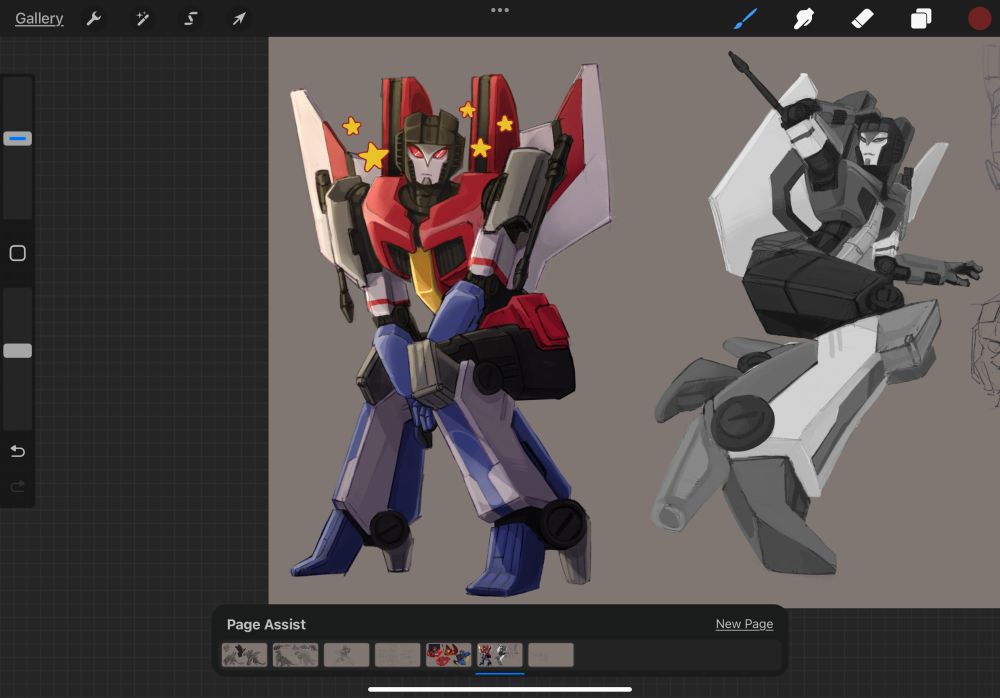The image size is (1000, 698).
Task: Open the Adjustments magic wand menu
Action: pos(142,19)
